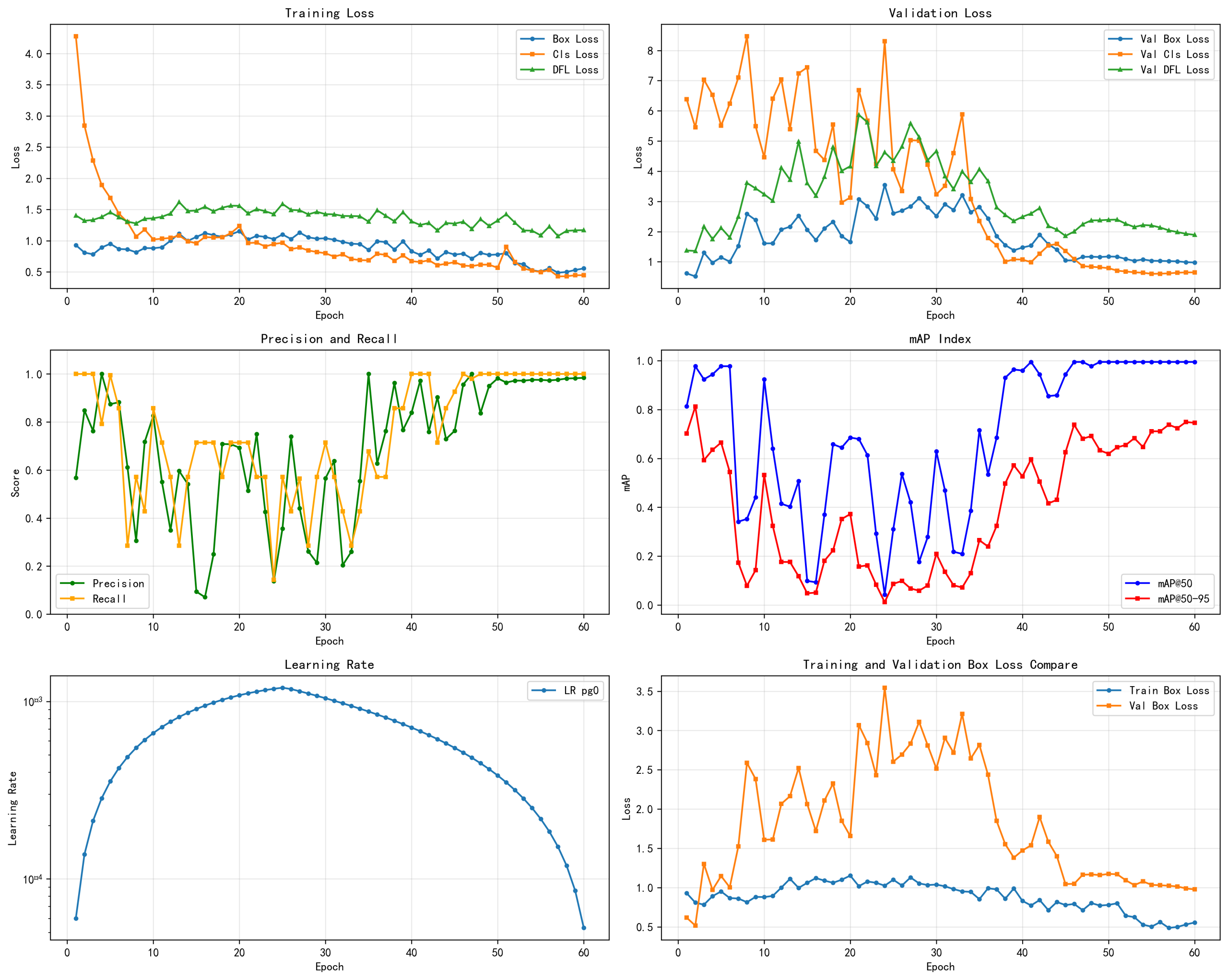Click the Learning Rate chart title
Viewport: 1228px width, 980px height.
329,665
